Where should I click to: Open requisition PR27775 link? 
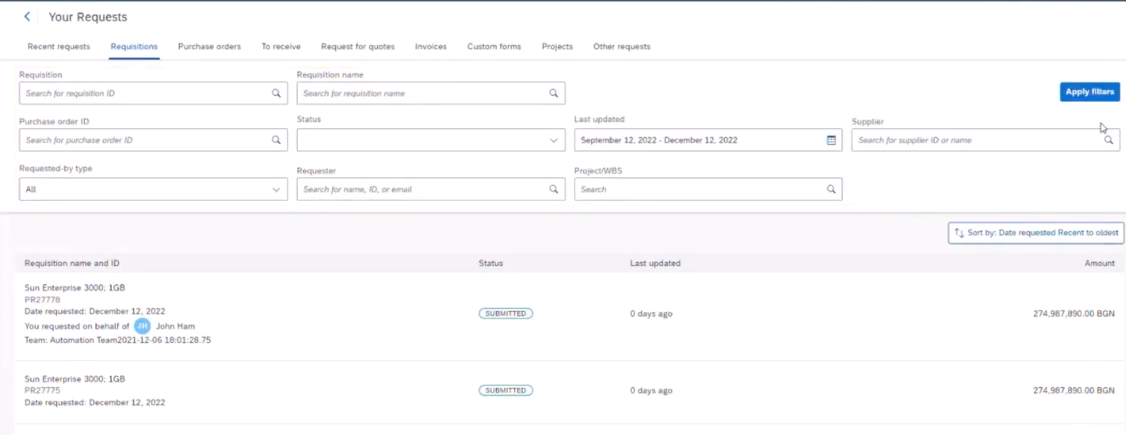pos(42,390)
